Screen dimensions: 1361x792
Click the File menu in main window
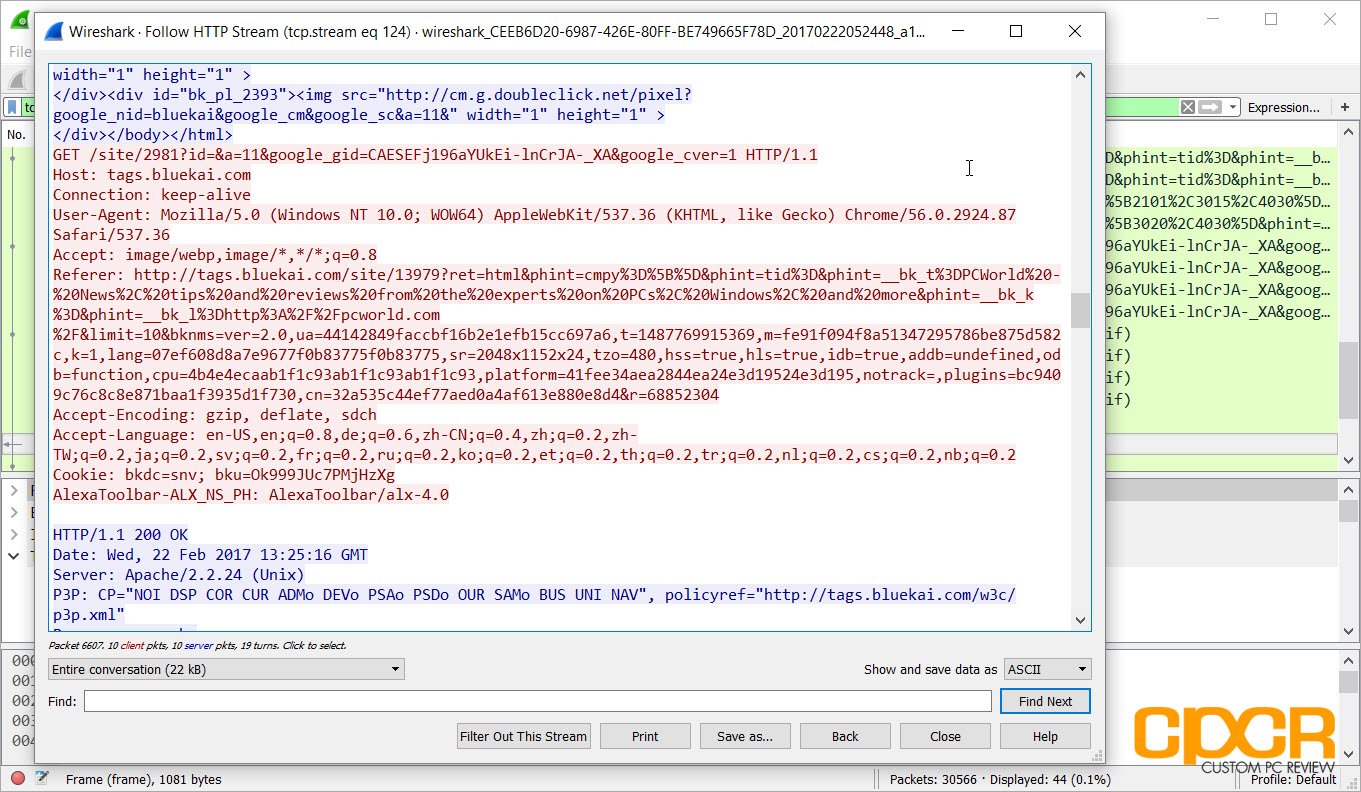19,51
